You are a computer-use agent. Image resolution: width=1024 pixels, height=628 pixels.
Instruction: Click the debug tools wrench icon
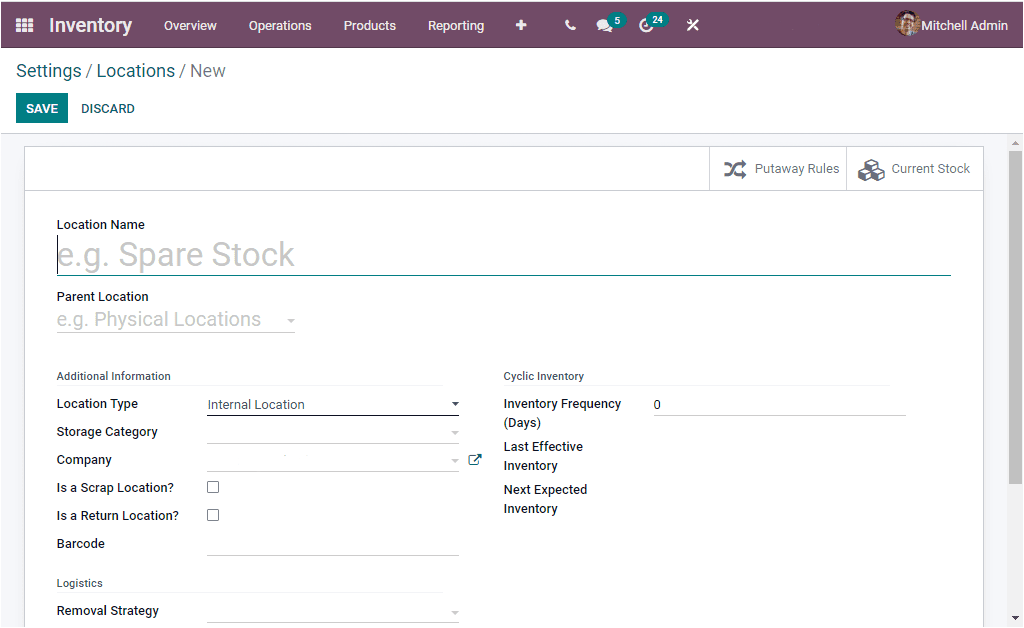(692, 25)
